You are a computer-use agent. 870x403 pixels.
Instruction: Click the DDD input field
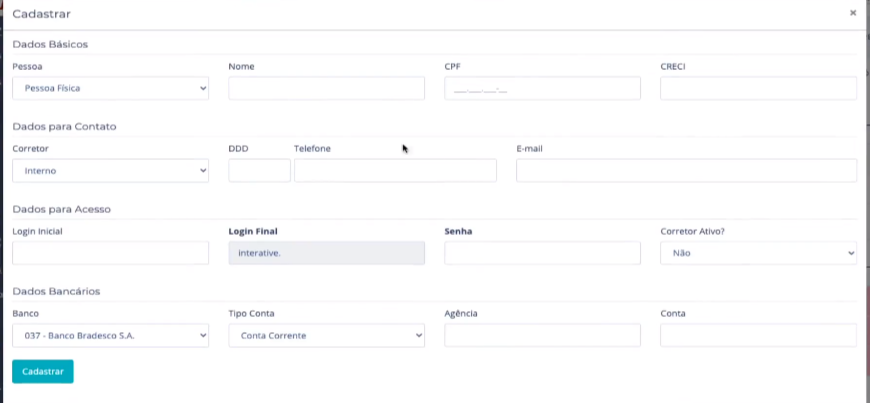pyautogui.click(x=259, y=171)
